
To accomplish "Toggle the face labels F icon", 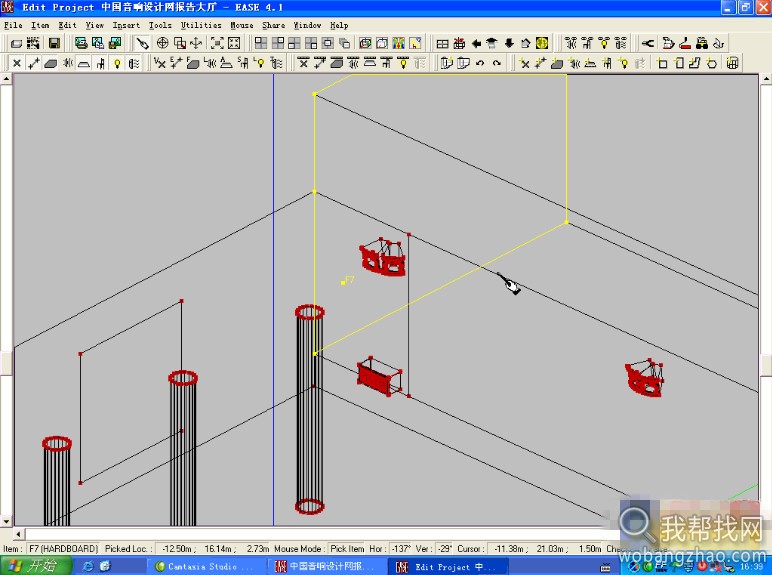I will click(193, 63).
